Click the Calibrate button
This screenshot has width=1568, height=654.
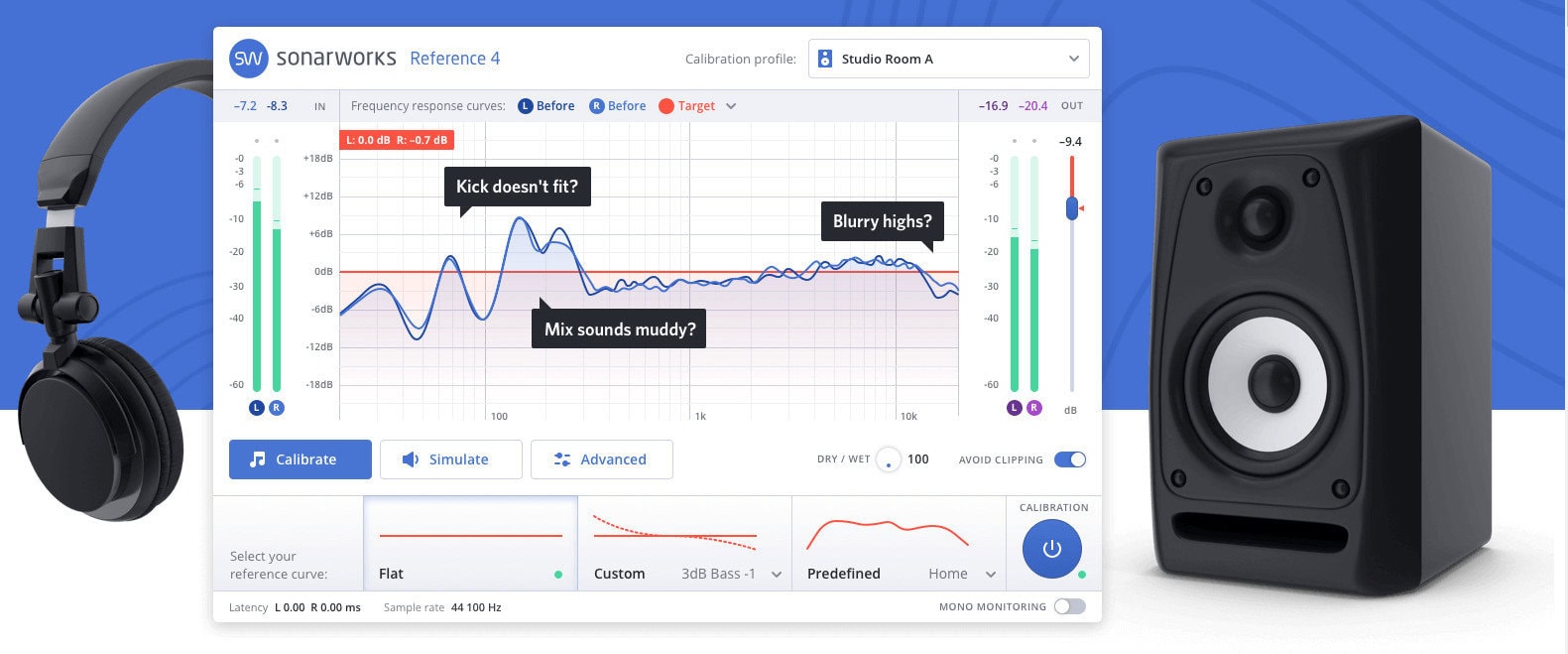301,459
